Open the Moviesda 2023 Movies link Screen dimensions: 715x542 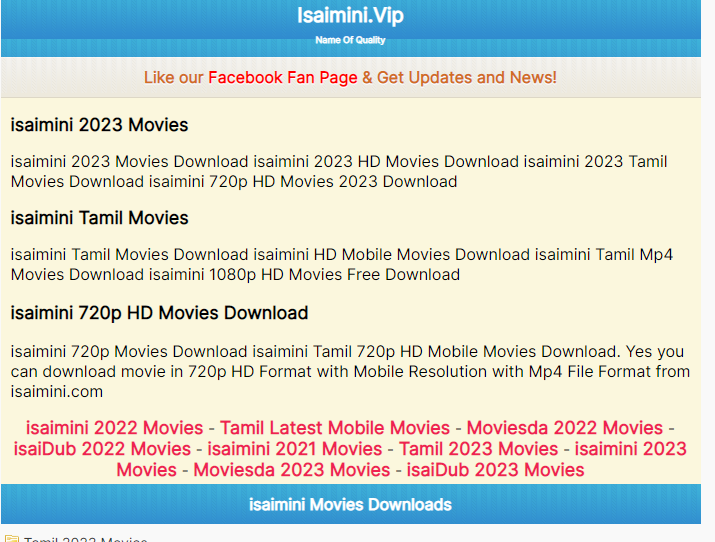point(292,470)
